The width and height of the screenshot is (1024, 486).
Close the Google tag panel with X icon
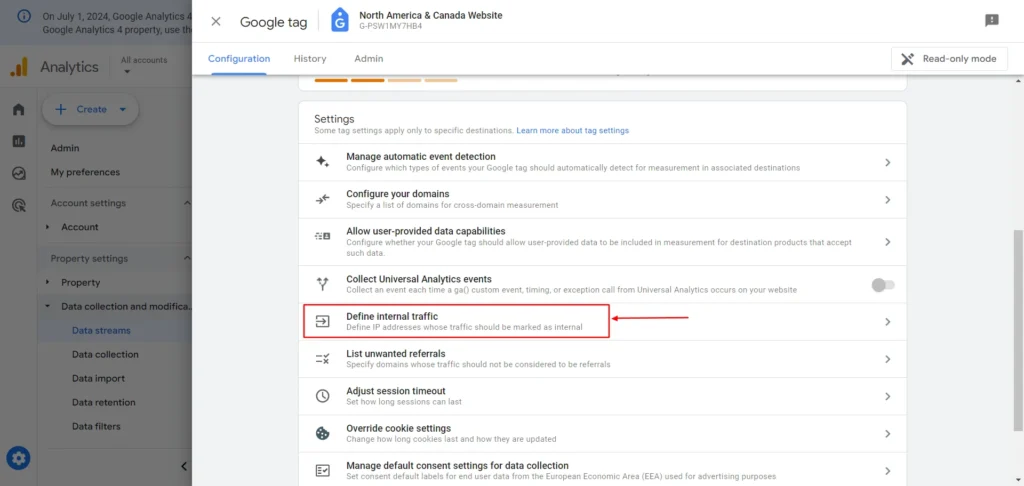216,22
